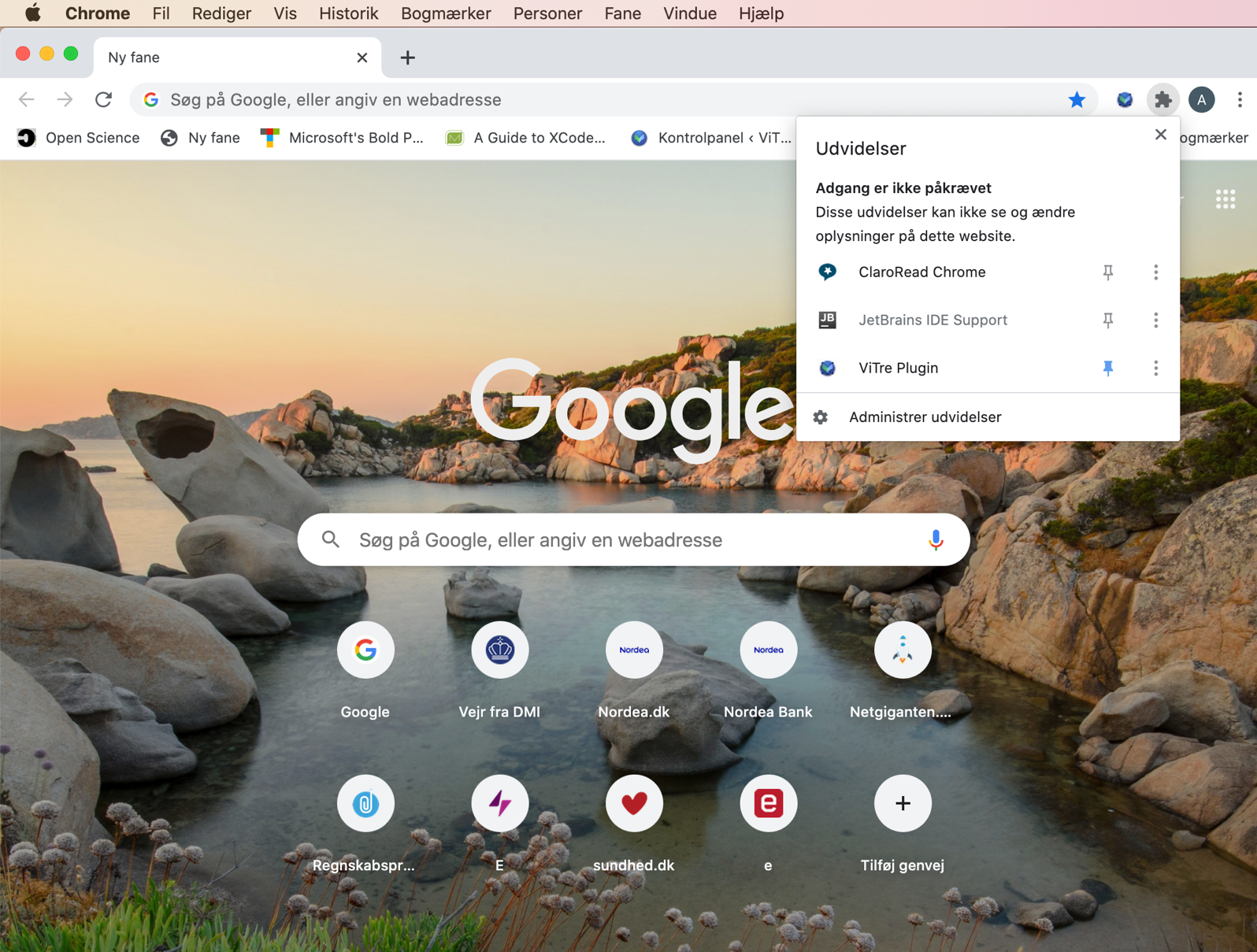Click the microphone voice search icon
This screenshot has width=1257, height=952.
click(935, 540)
